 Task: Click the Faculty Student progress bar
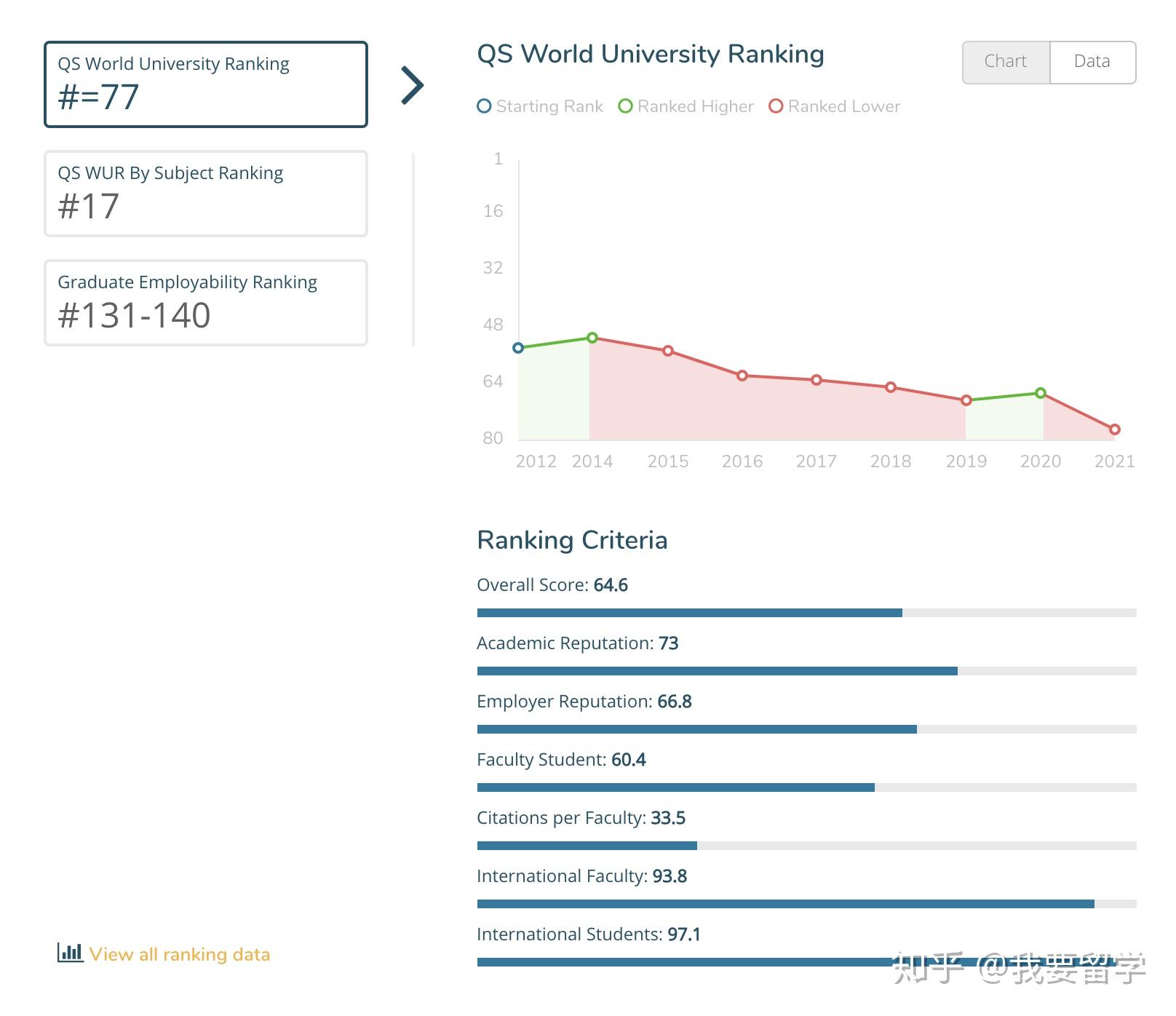click(806, 787)
